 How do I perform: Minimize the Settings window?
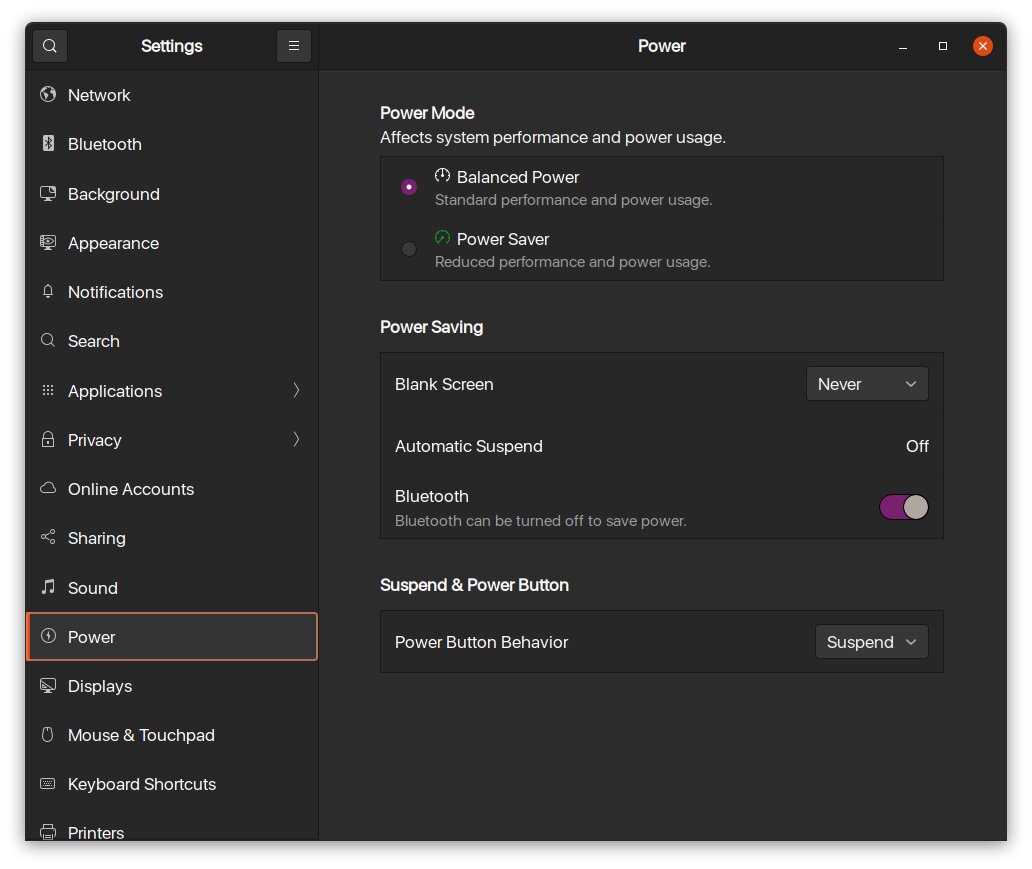[x=903, y=46]
